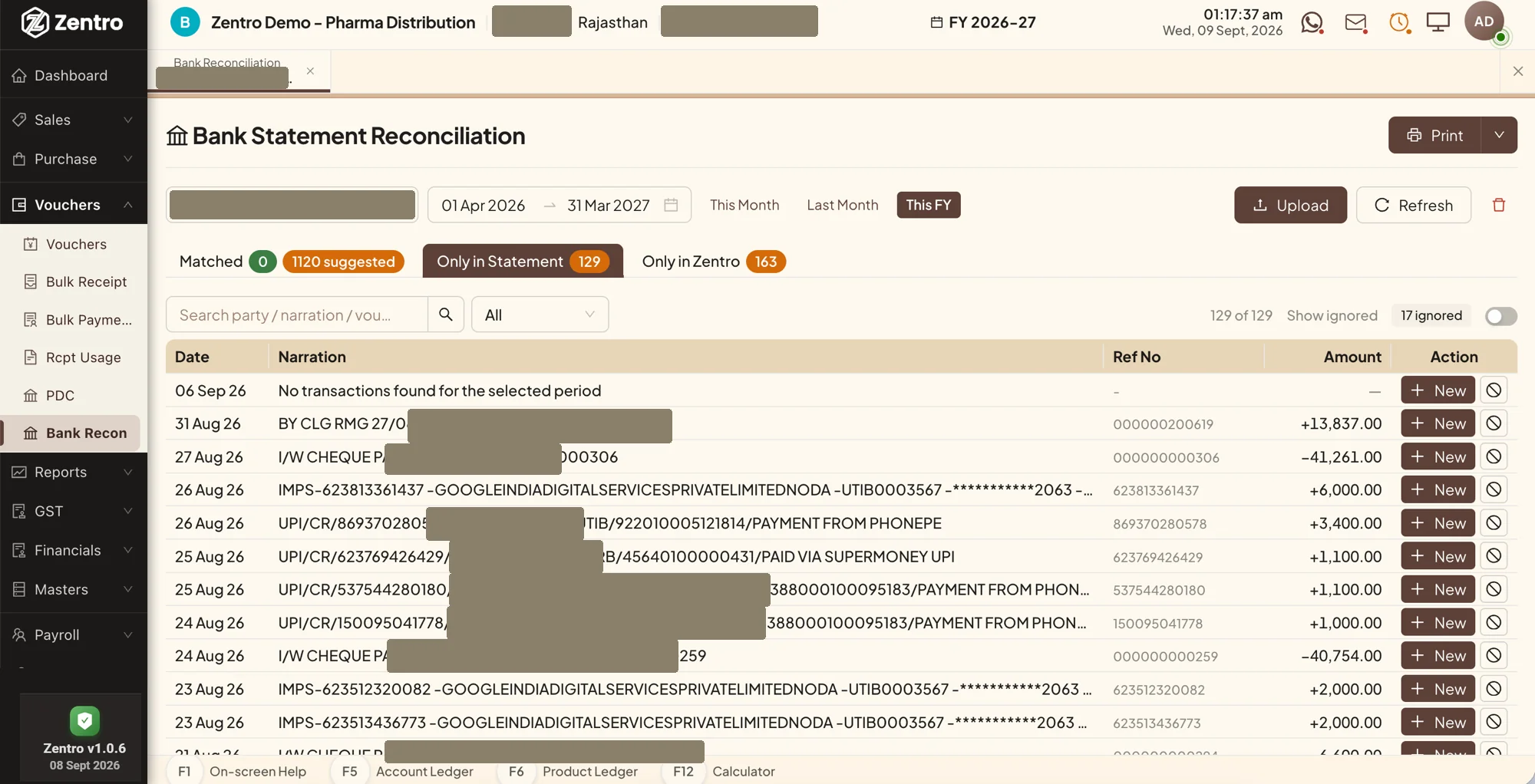Image resolution: width=1535 pixels, height=784 pixels.
Task: Open the bank account selector
Action: click(292, 205)
